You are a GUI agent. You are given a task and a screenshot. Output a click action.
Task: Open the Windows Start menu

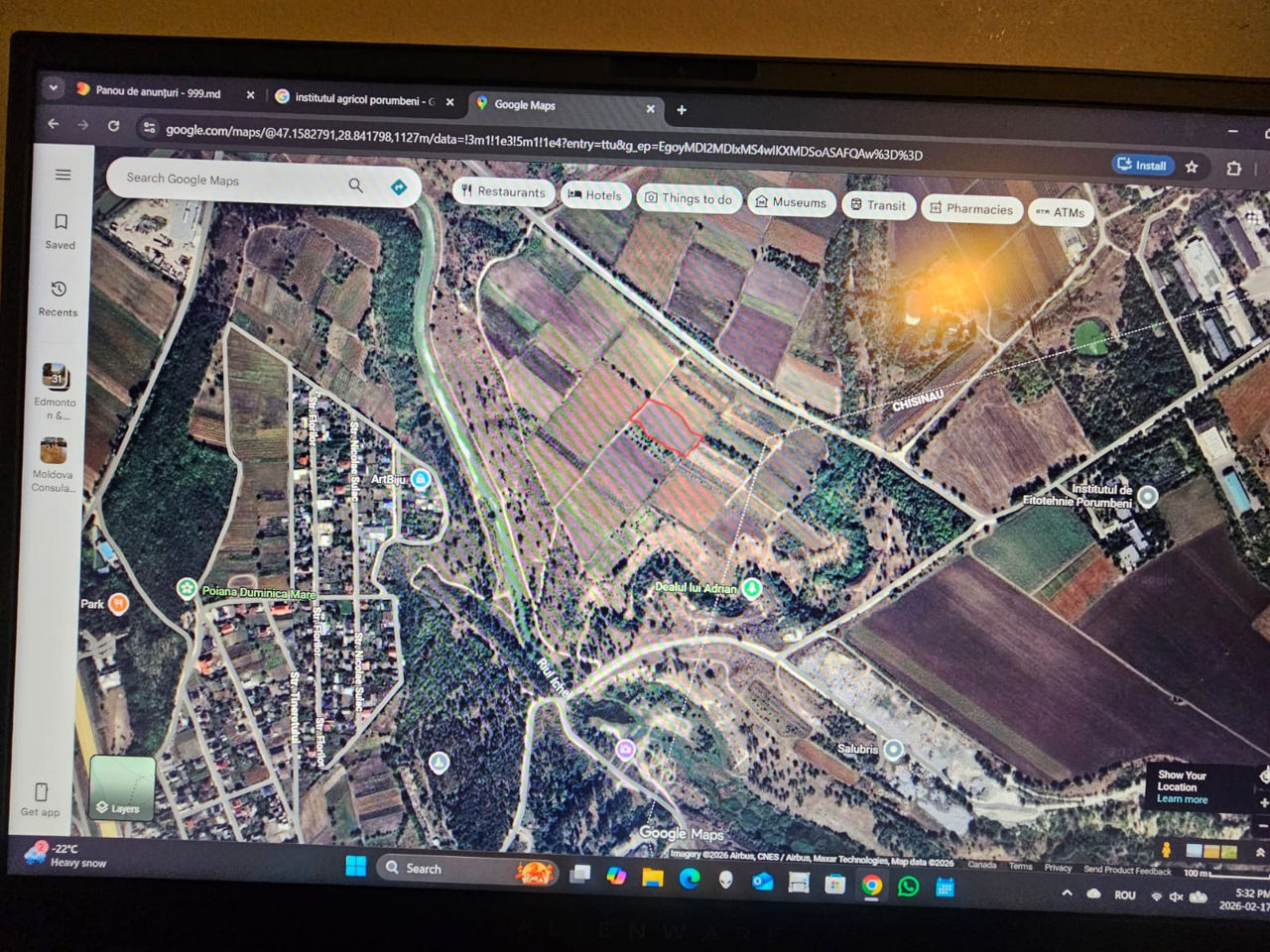pyautogui.click(x=356, y=866)
